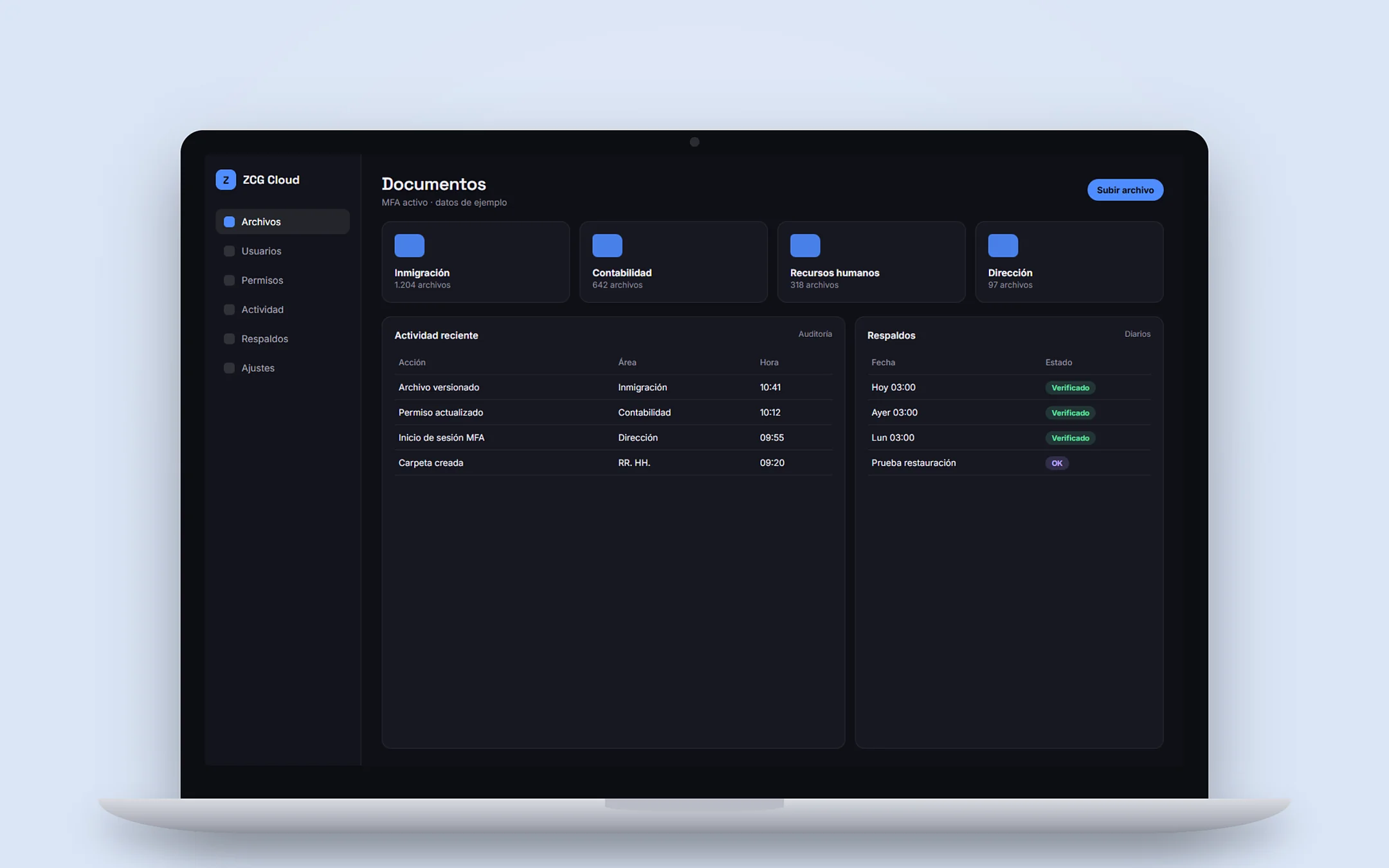Click Verificado badge for Ayer 03:00
This screenshot has height=868, width=1389.
click(1070, 412)
